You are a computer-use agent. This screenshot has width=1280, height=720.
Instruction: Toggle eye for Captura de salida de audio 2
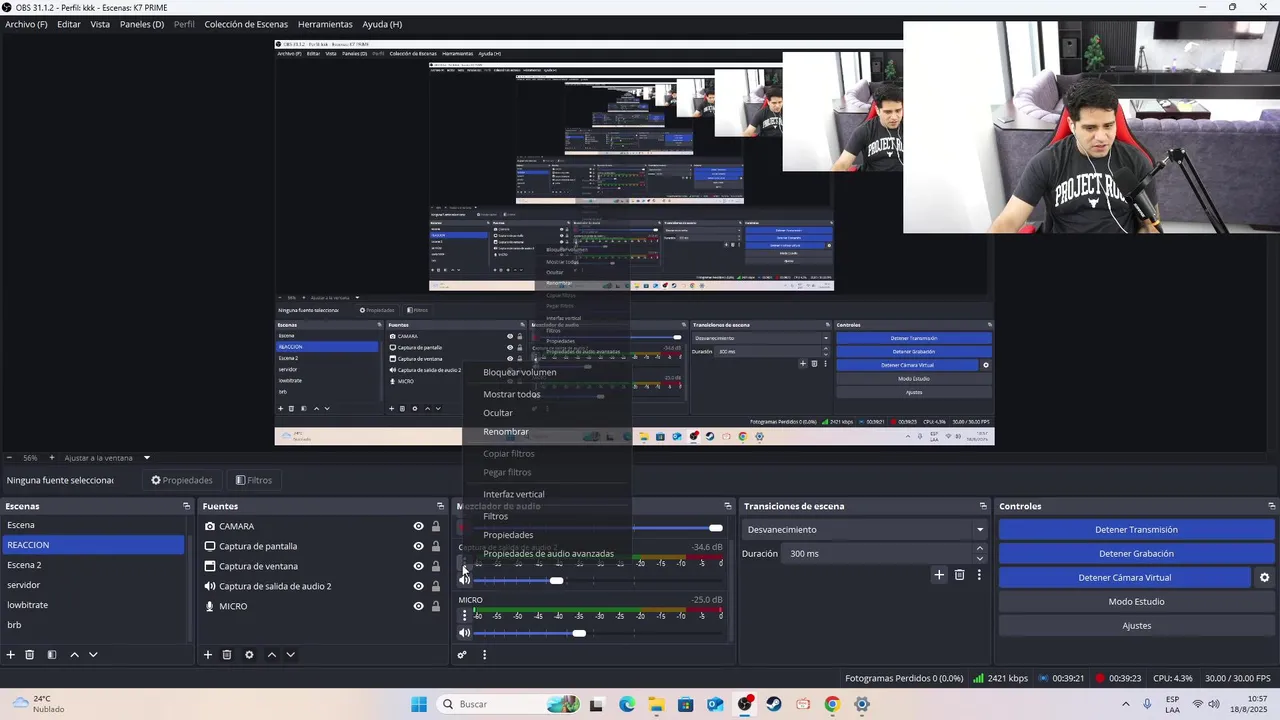(x=419, y=586)
